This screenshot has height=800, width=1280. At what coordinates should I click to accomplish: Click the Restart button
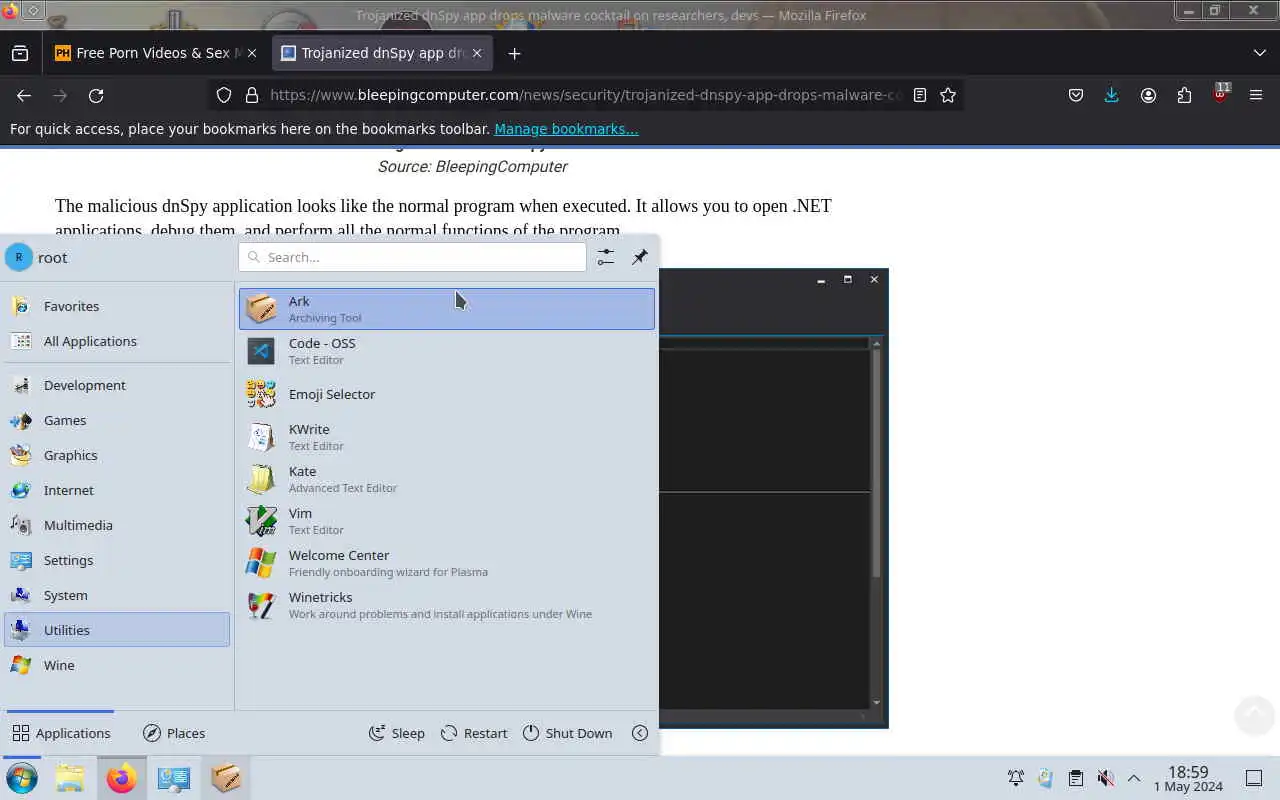coord(474,733)
